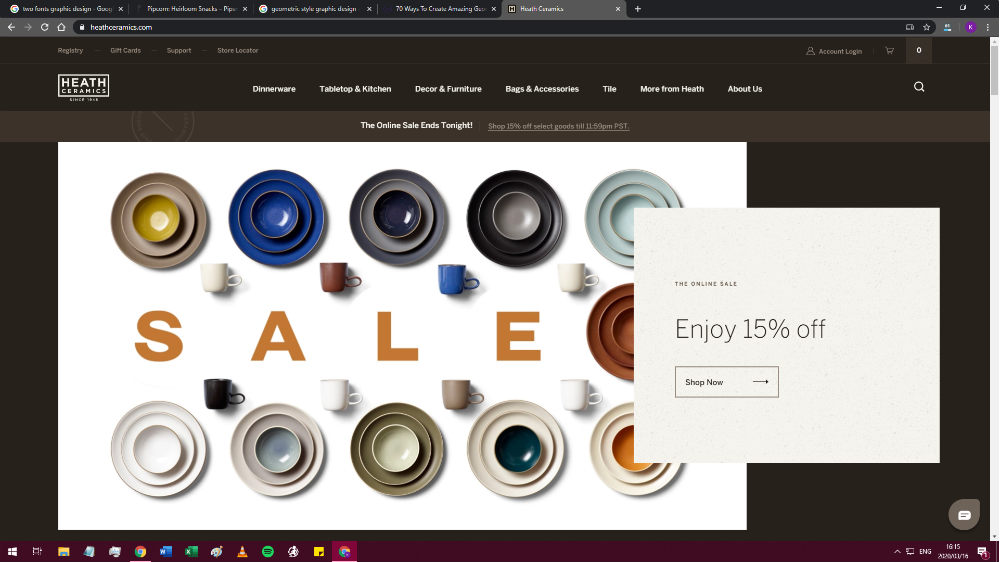Reload the page in the browser

click(45, 27)
